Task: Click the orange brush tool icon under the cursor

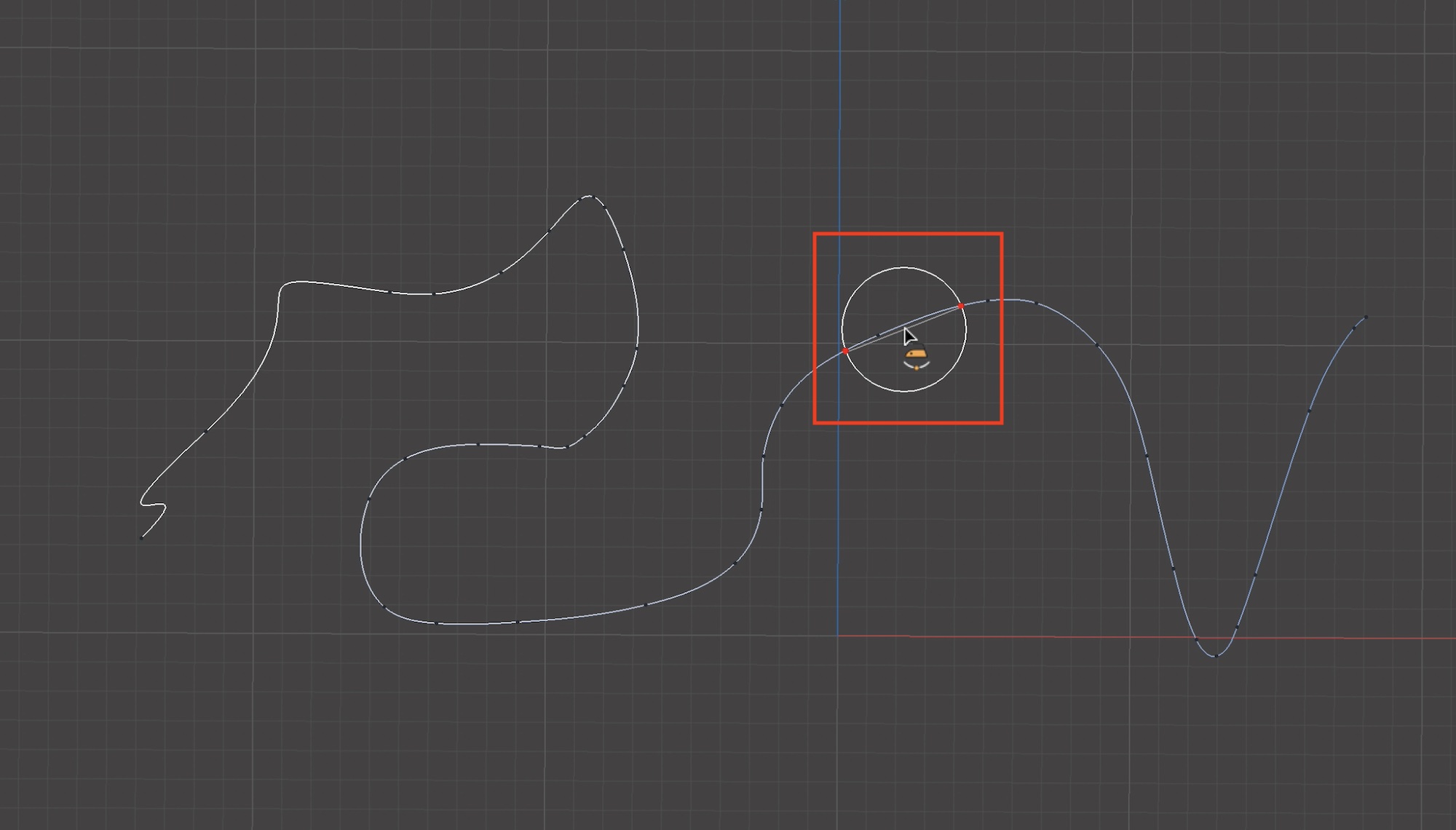Action: point(917,354)
